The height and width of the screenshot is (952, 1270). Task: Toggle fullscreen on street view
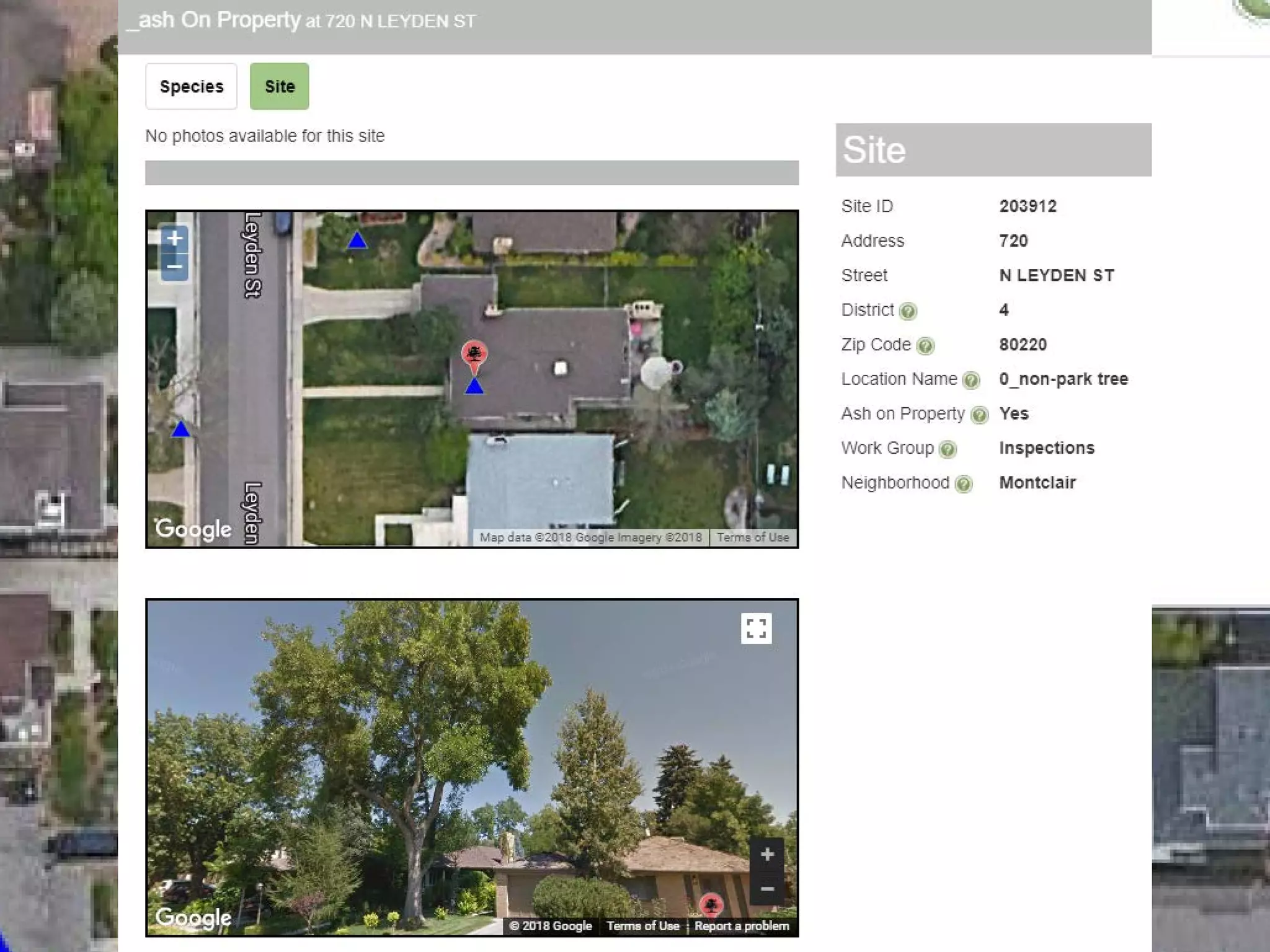[756, 628]
